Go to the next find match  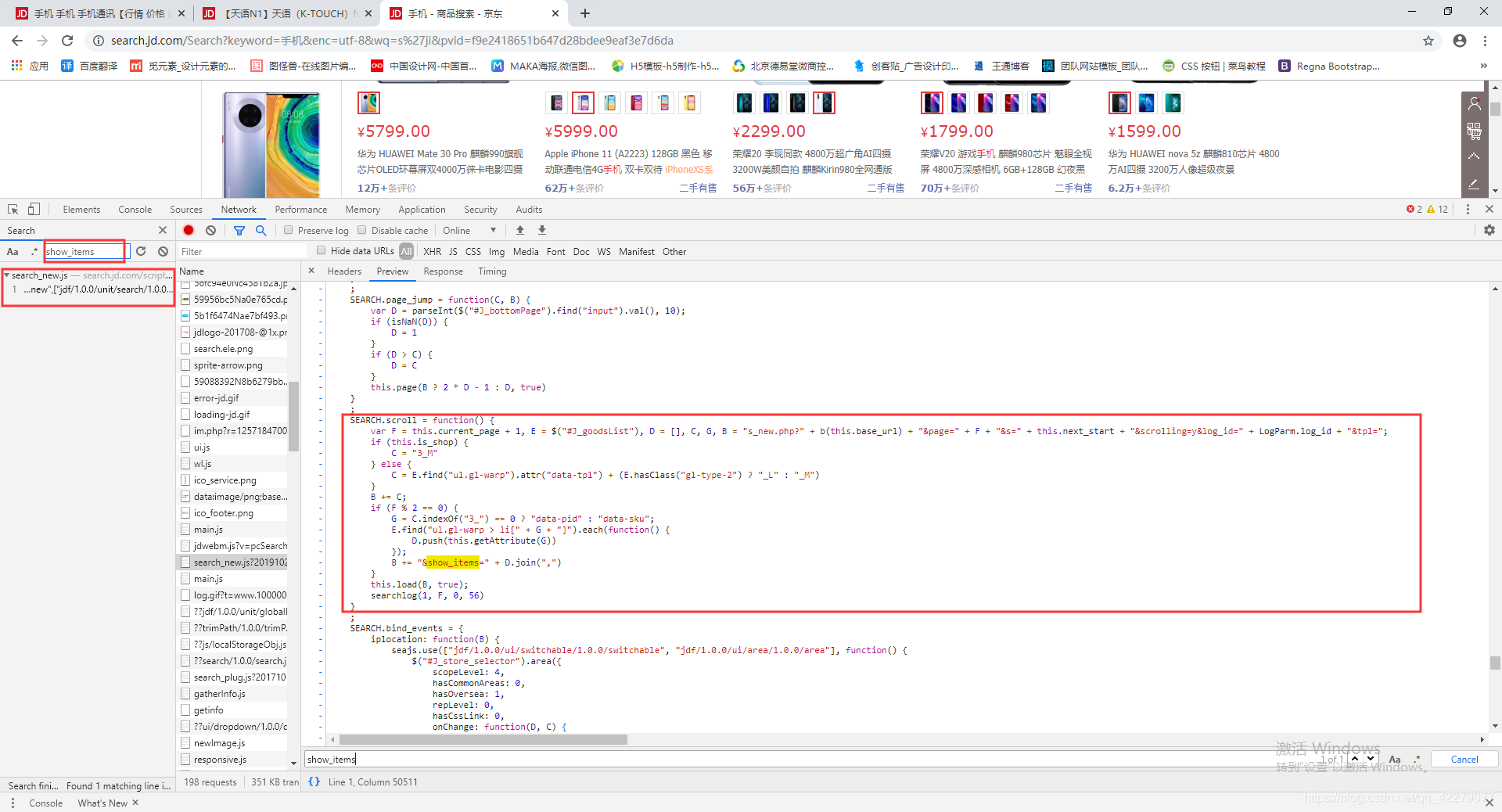1371,759
